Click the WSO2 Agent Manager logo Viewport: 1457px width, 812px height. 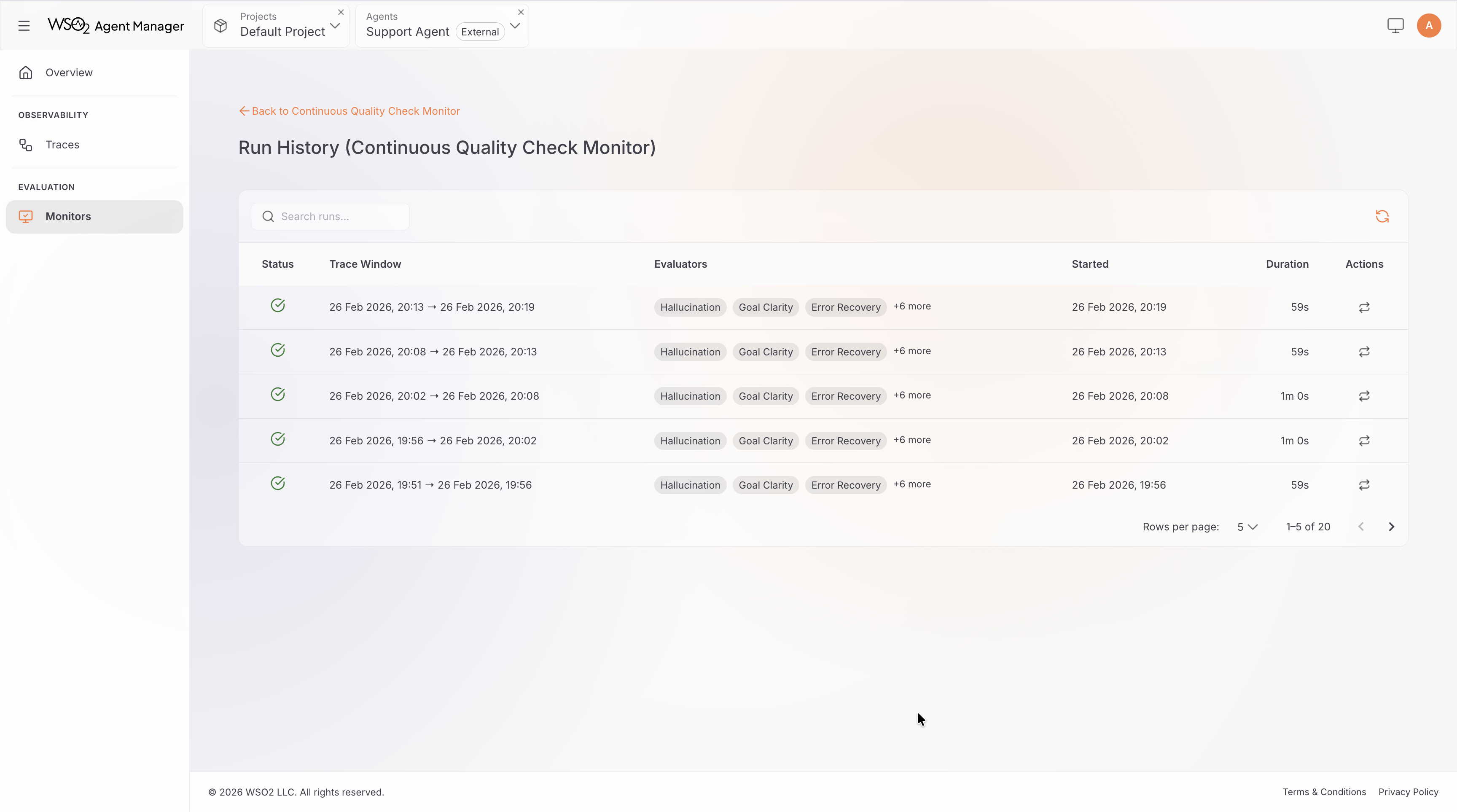116,25
